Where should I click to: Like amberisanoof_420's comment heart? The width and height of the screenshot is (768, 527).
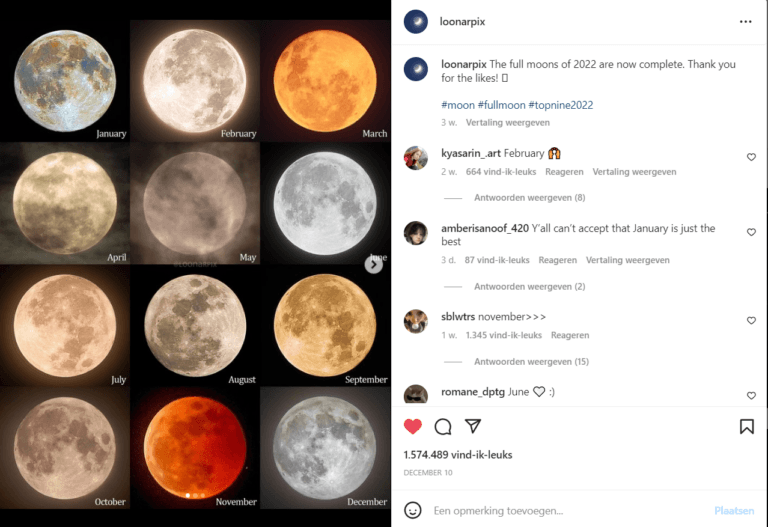coord(751,232)
